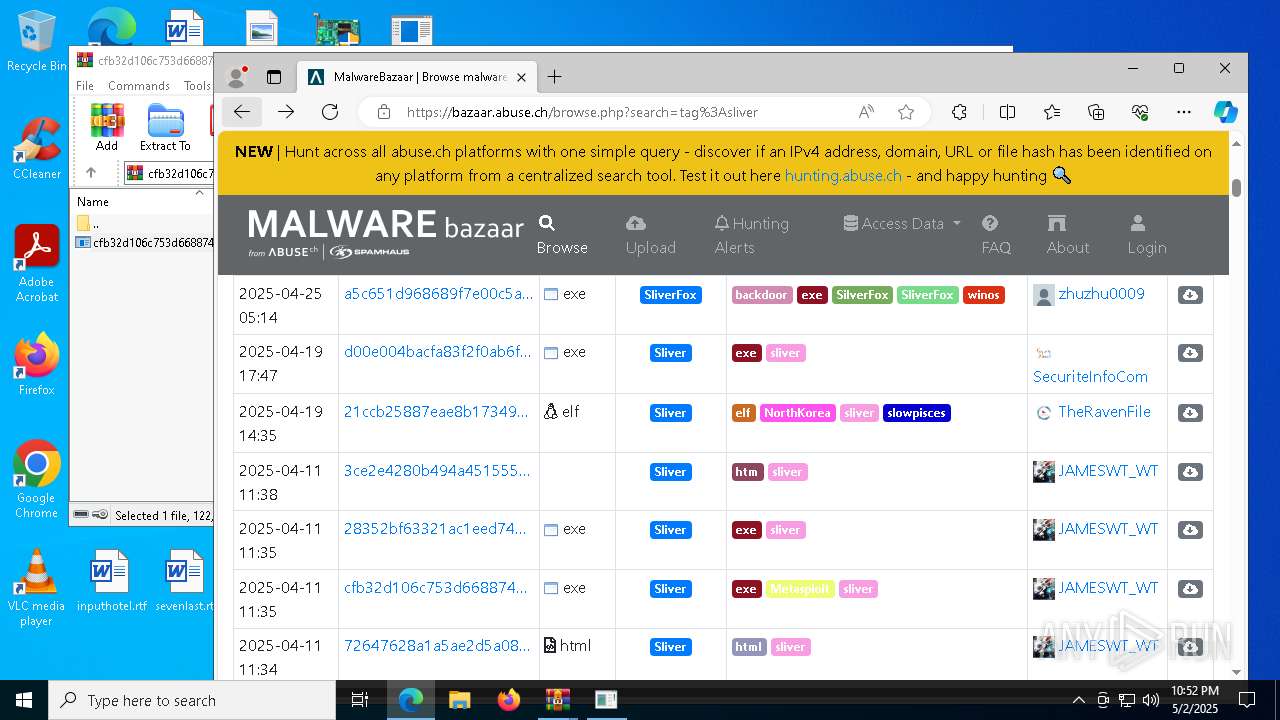Open reporter zhuzhu0009 profile link

pos(1101,294)
